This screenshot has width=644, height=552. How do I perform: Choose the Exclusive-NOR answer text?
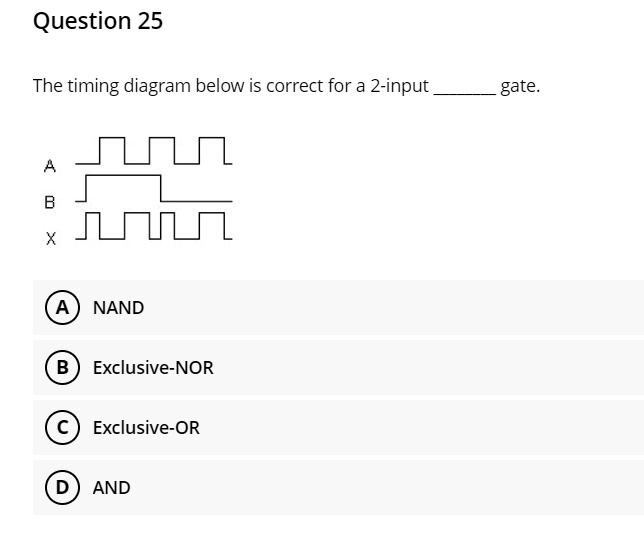point(153,368)
